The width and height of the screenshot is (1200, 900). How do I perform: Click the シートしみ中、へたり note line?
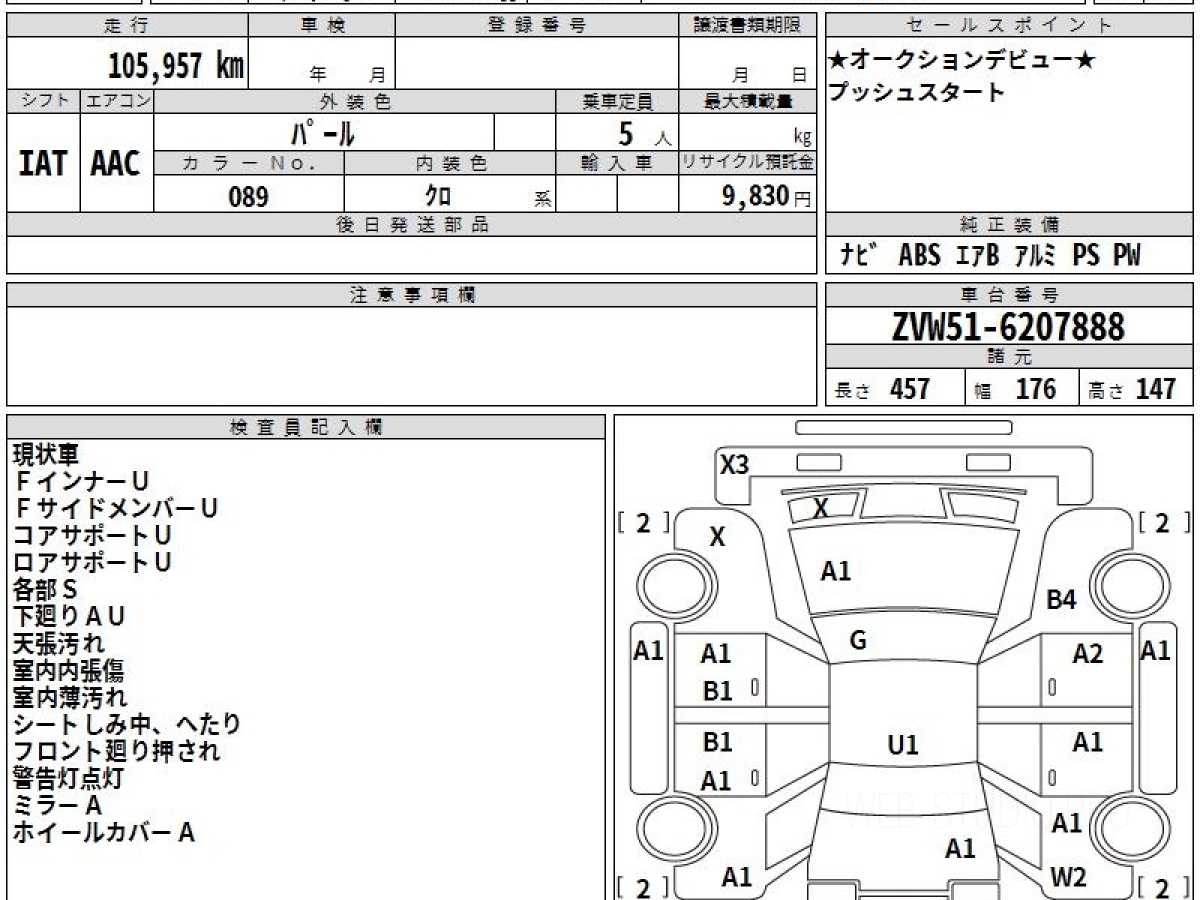tap(127, 724)
